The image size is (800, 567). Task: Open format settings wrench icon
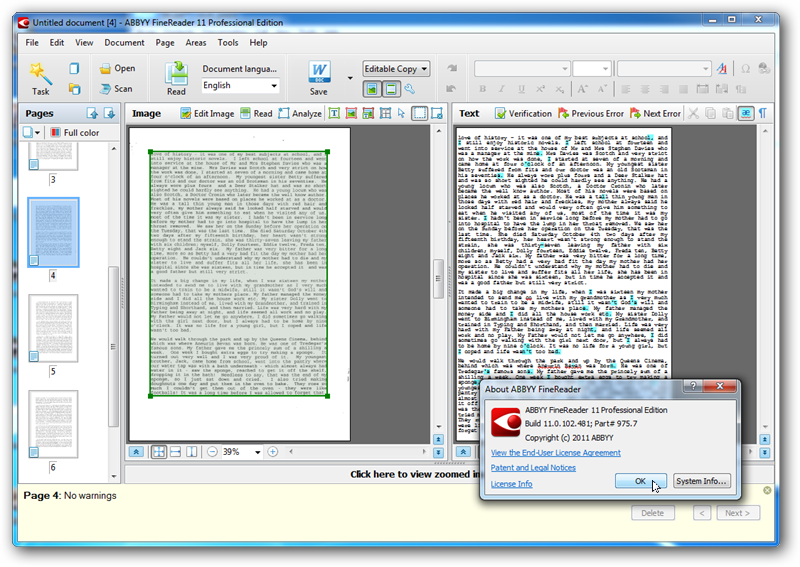[x=410, y=89]
